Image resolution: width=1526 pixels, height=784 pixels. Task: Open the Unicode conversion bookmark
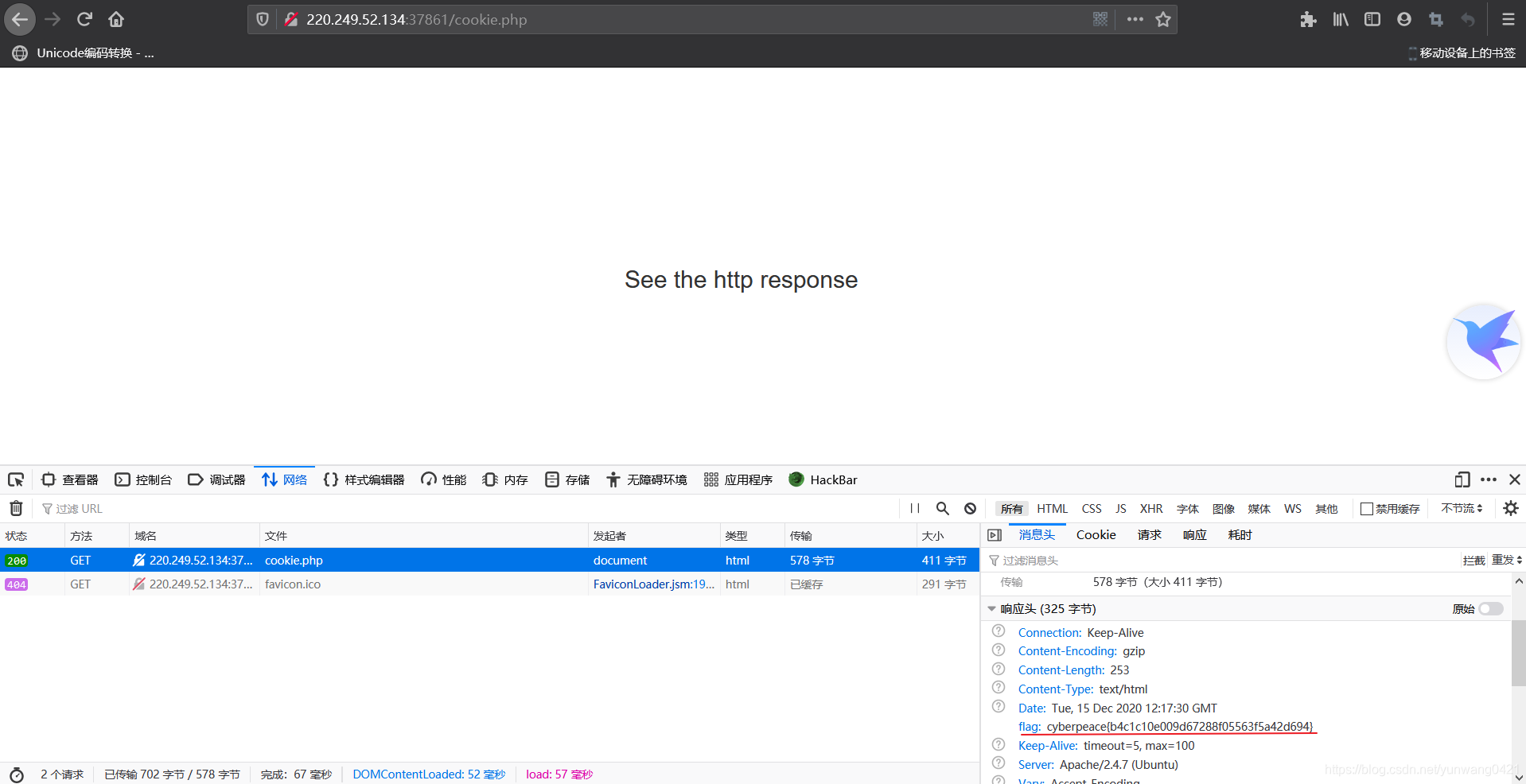coord(84,53)
